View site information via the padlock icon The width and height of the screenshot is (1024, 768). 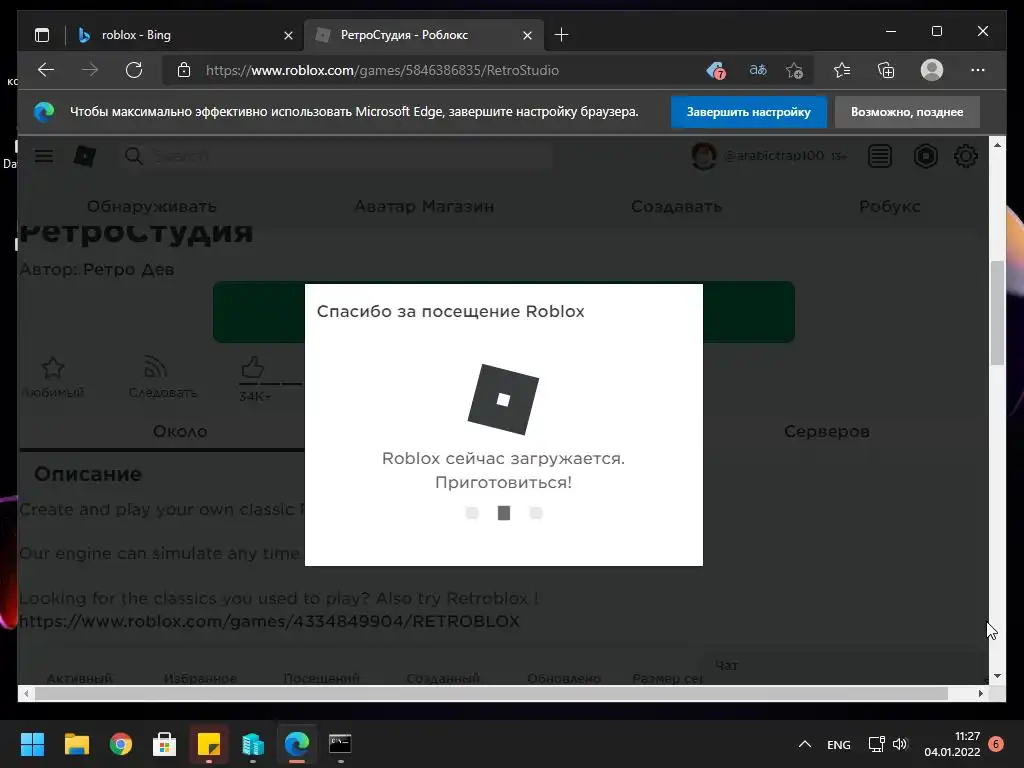[x=184, y=70]
